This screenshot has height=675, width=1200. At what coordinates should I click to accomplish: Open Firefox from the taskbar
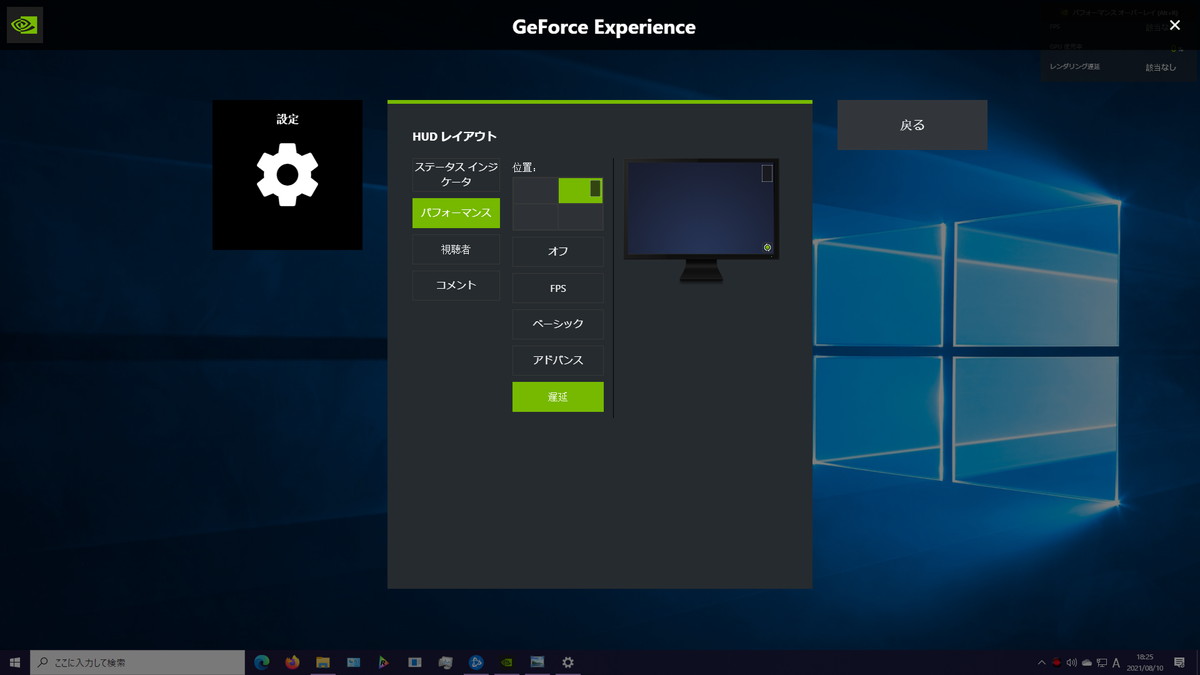293,662
